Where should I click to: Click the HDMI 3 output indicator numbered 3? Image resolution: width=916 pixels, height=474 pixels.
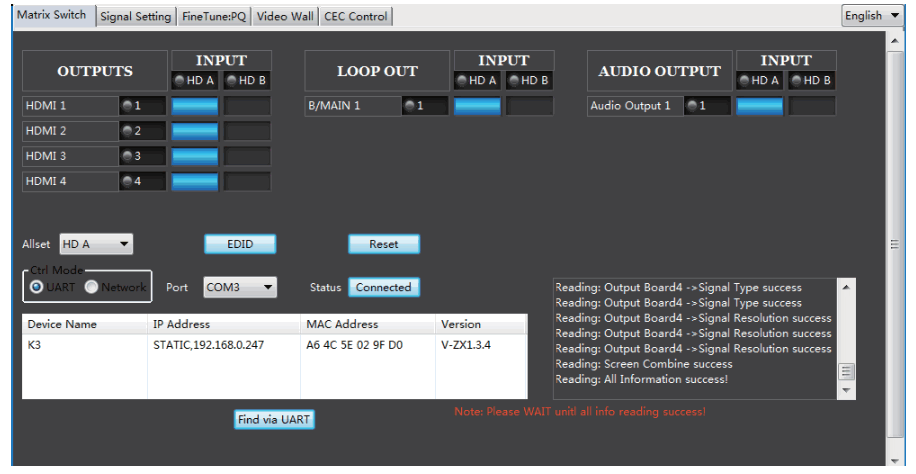[x=143, y=156]
